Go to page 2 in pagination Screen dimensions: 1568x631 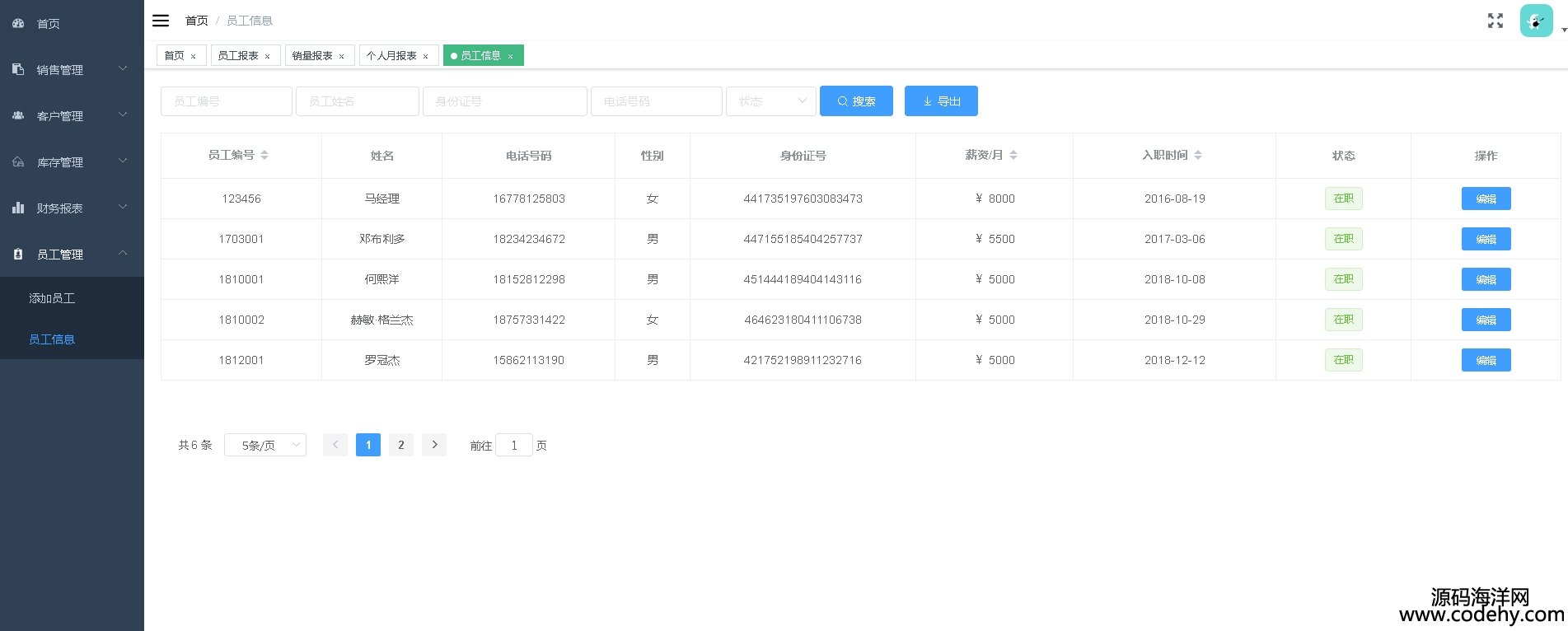pyautogui.click(x=400, y=445)
